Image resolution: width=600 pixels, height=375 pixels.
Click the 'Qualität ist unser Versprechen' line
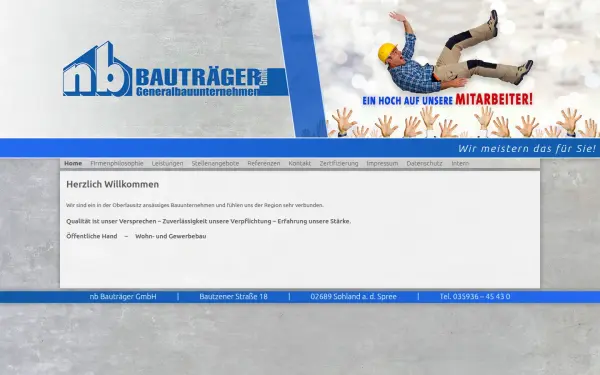(x=209, y=221)
